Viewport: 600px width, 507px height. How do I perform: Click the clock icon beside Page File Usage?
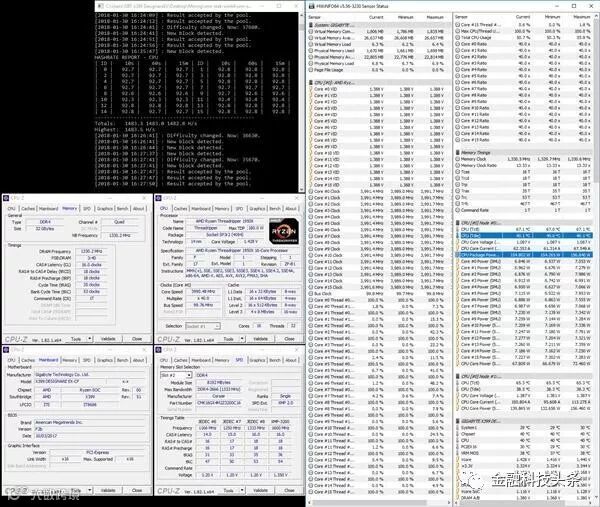(311, 70)
